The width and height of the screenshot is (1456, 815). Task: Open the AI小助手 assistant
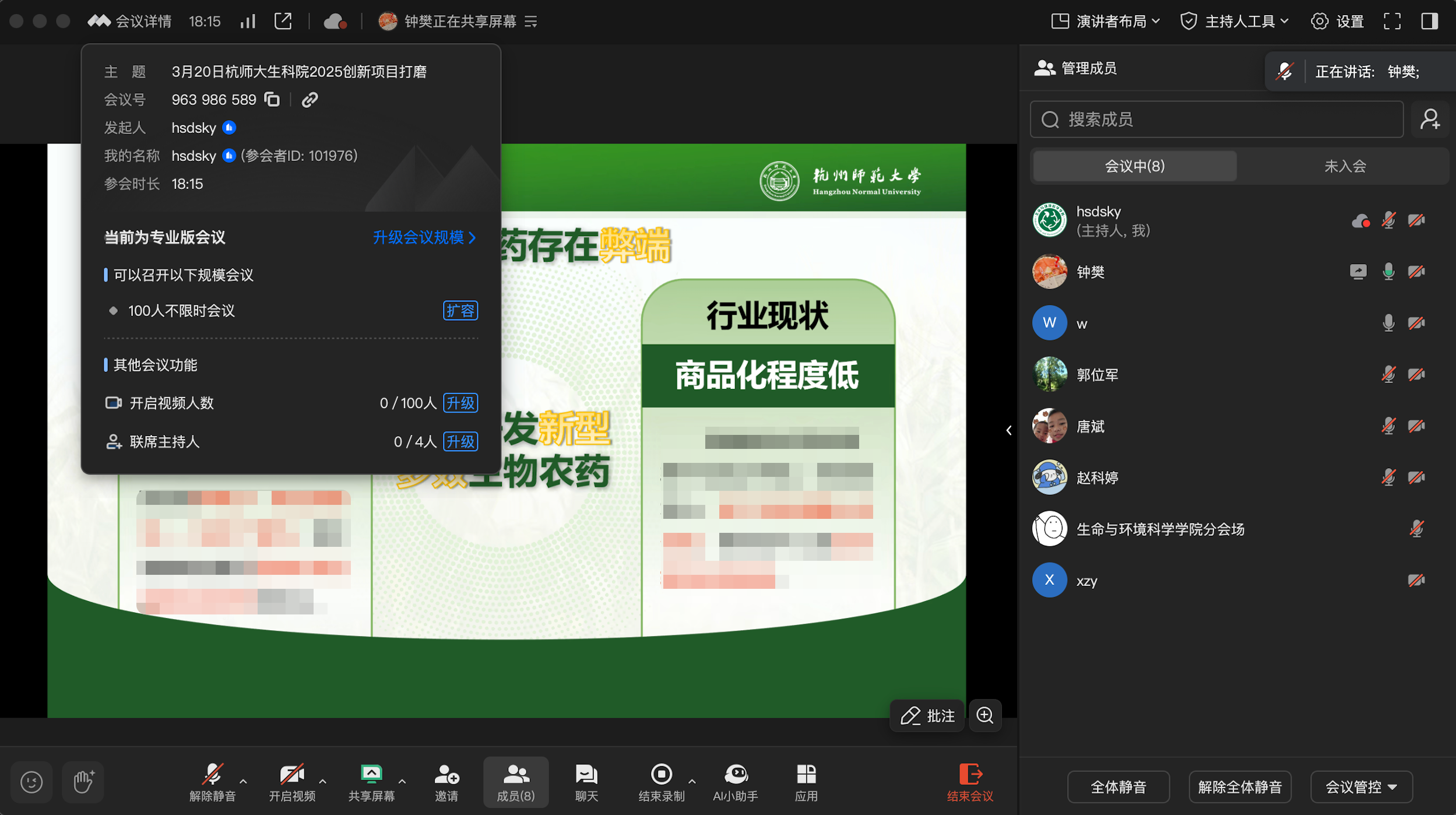click(735, 782)
